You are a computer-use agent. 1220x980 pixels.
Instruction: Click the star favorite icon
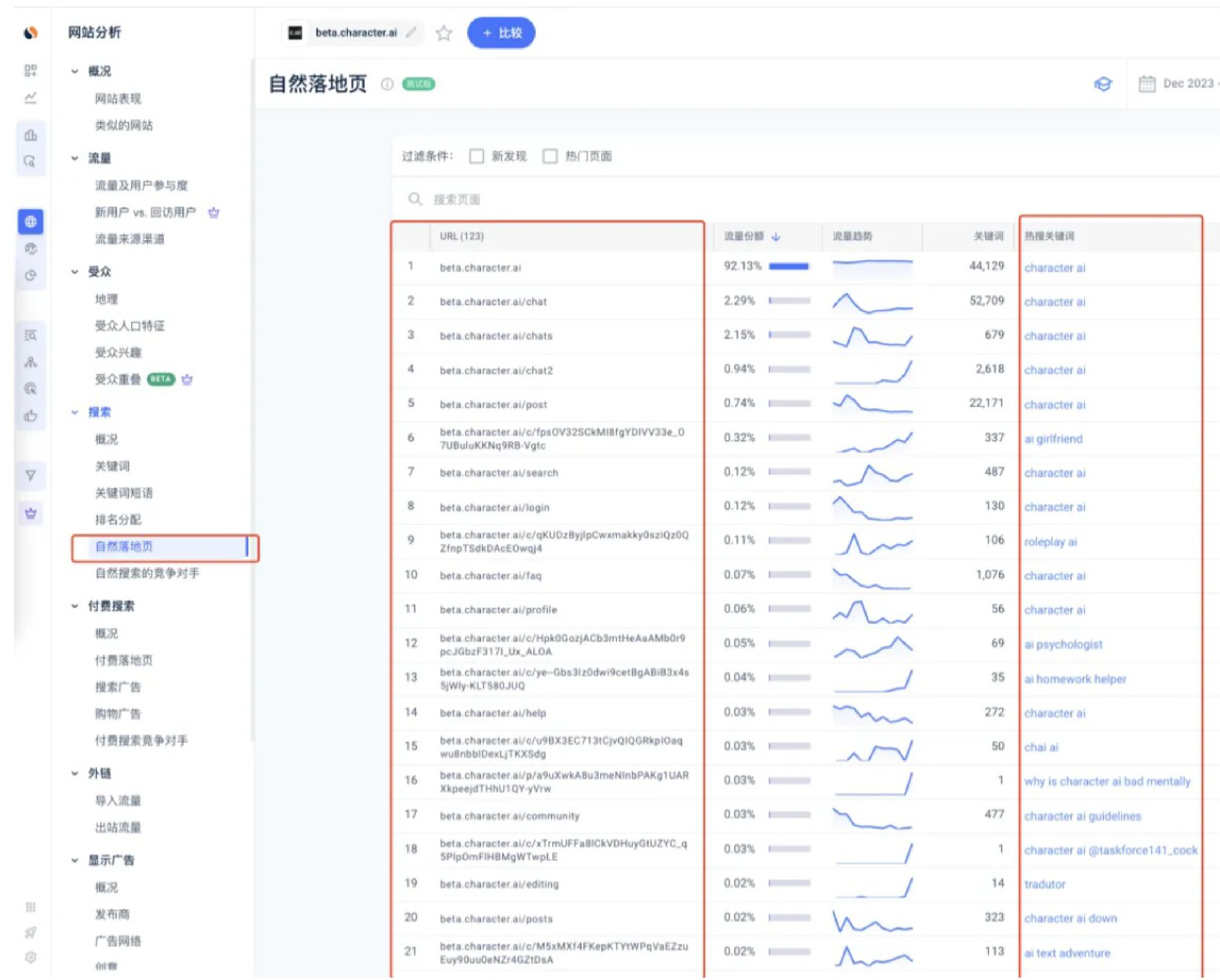point(443,34)
